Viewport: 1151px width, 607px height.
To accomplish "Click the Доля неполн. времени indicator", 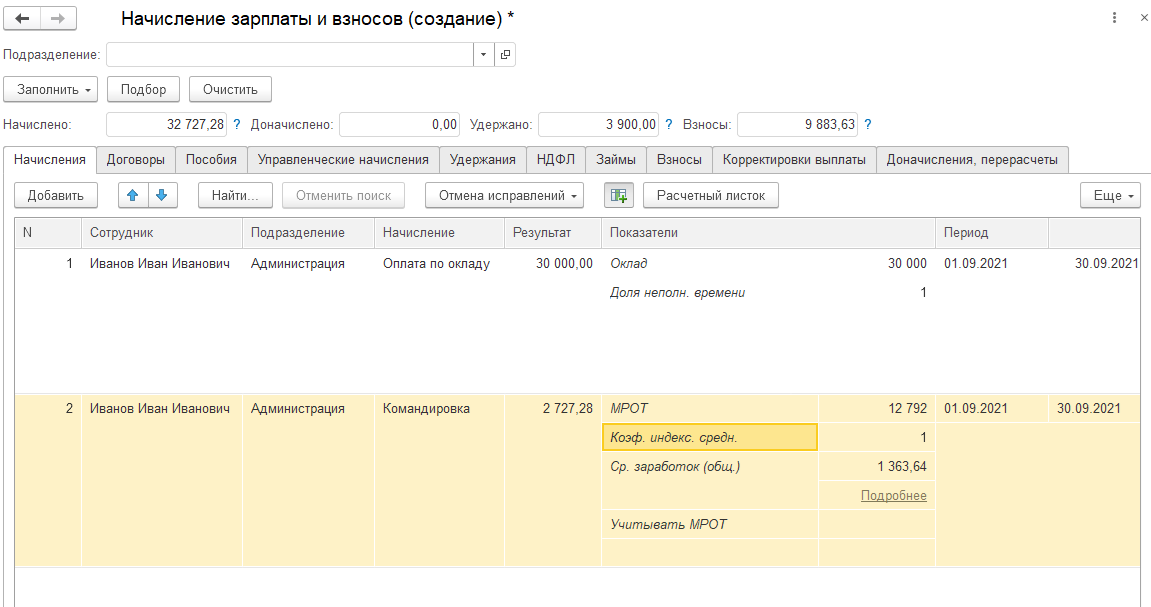I will point(677,293).
